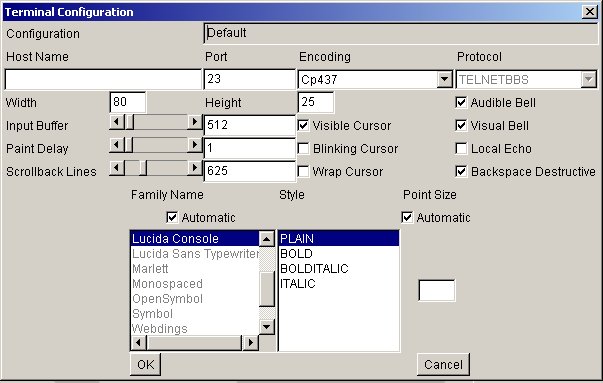Click the Width field showing 80

tap(127, 102)
